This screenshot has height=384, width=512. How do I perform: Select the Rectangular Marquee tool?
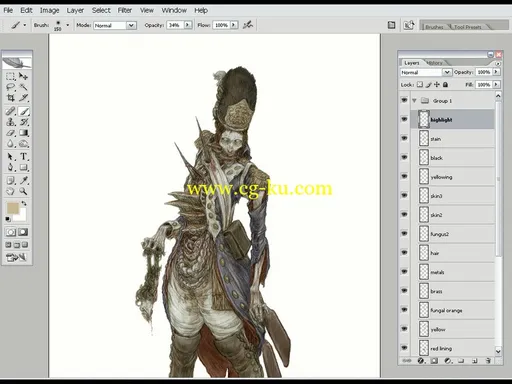tap(10, 77)
